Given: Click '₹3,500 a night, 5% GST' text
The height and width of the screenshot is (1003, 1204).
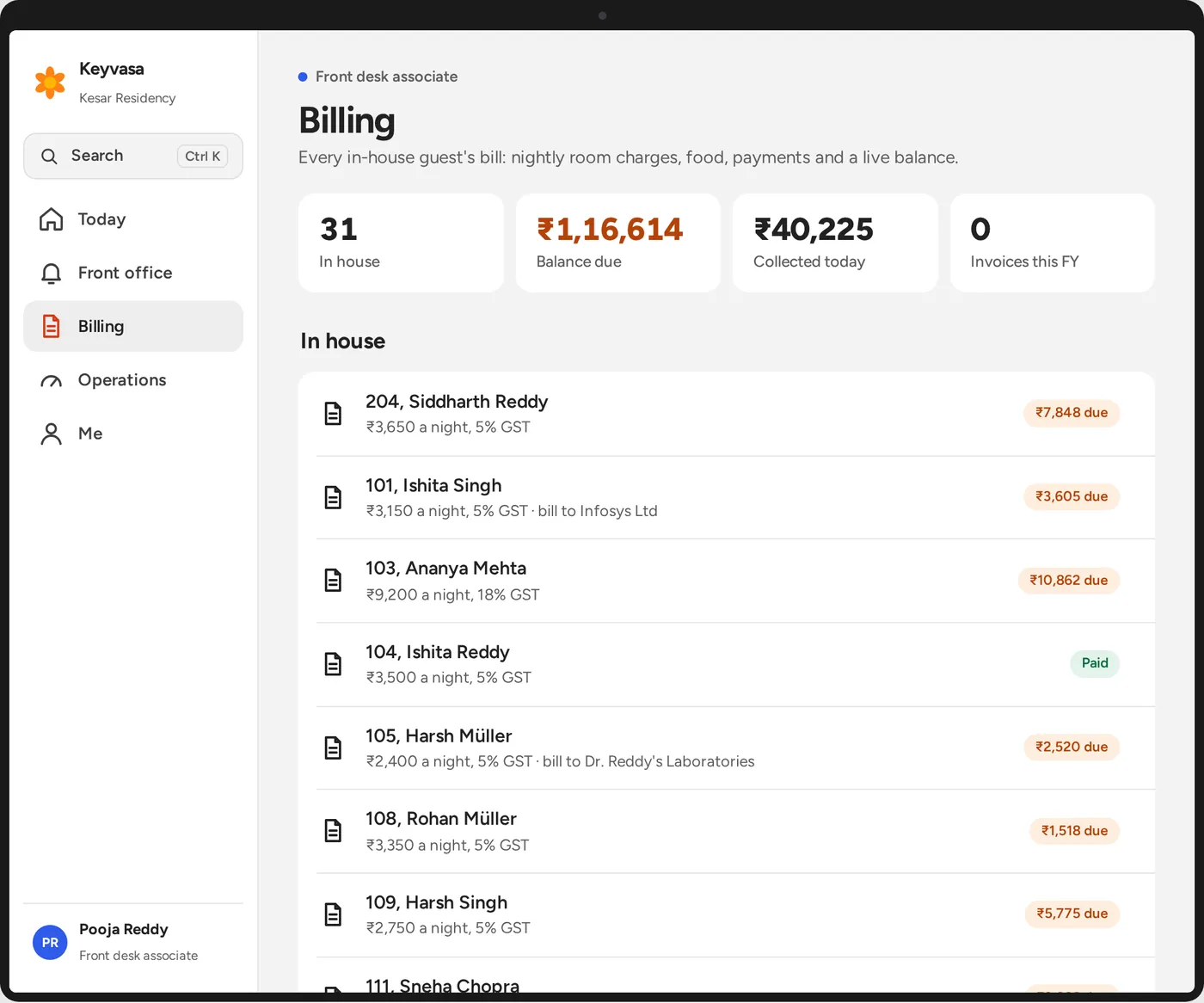Looking at the screenshot, I should pyautogui.click(x=448, y=678).
